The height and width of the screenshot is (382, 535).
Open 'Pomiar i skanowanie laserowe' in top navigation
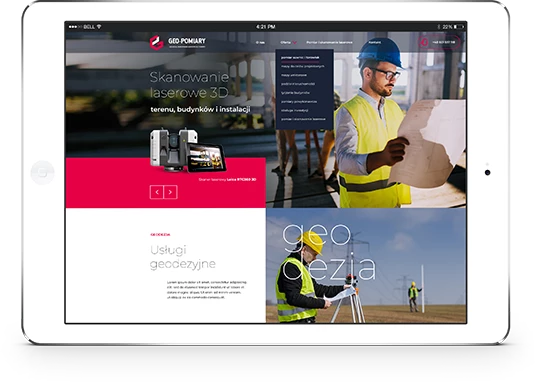click(329, 43)
